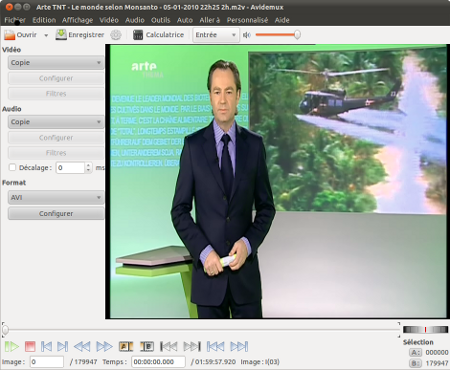450x370 pixels.
Task: Jump to next keyframe with double-right arrows
Action: pyautogui.click(x=104, y=347)
